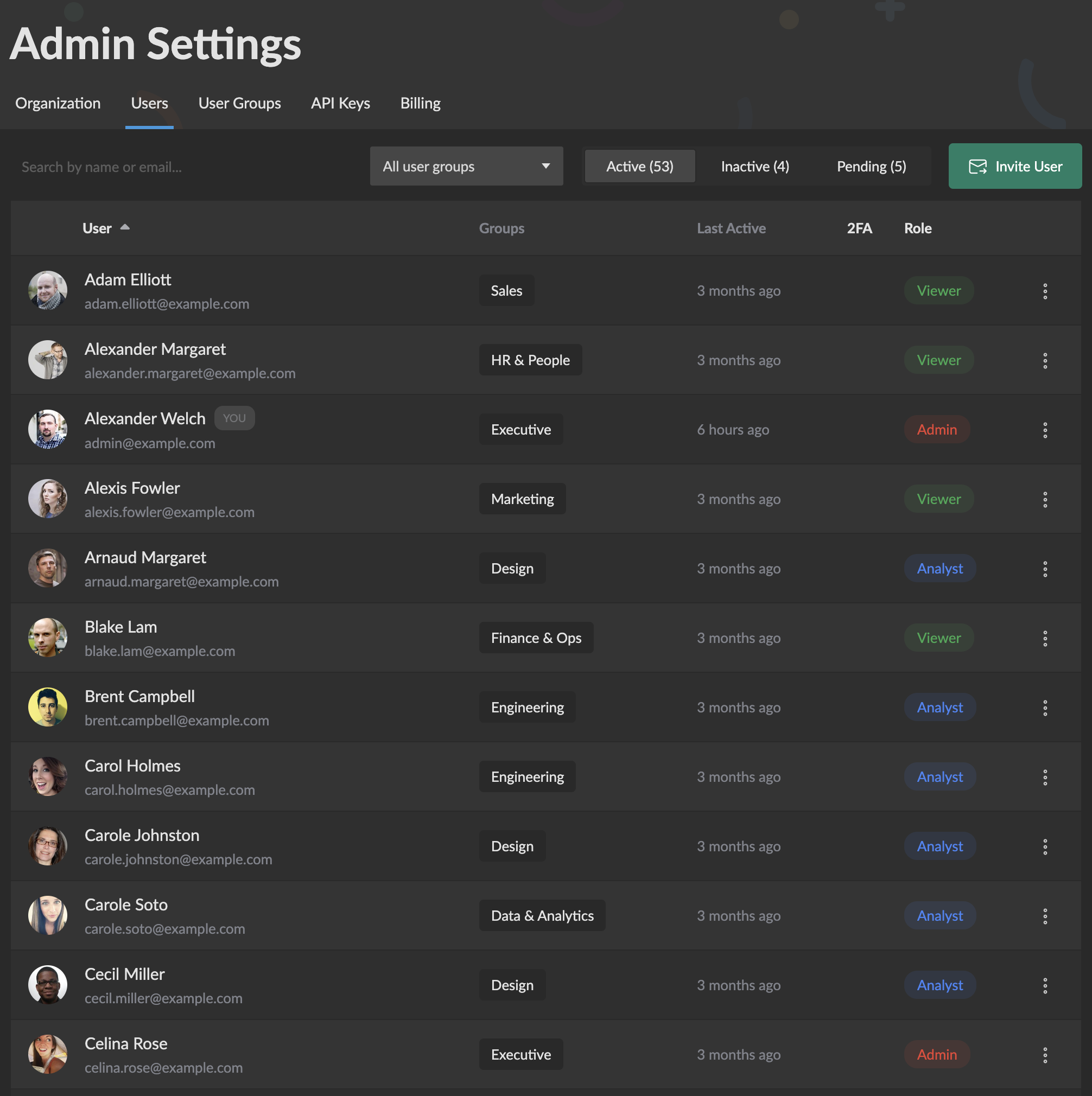This screenshot has height=1096, width=1092.
Task: Open the actions menu for Alexis Fowler
Action: pyautogui.click(x=1045, y=499)
